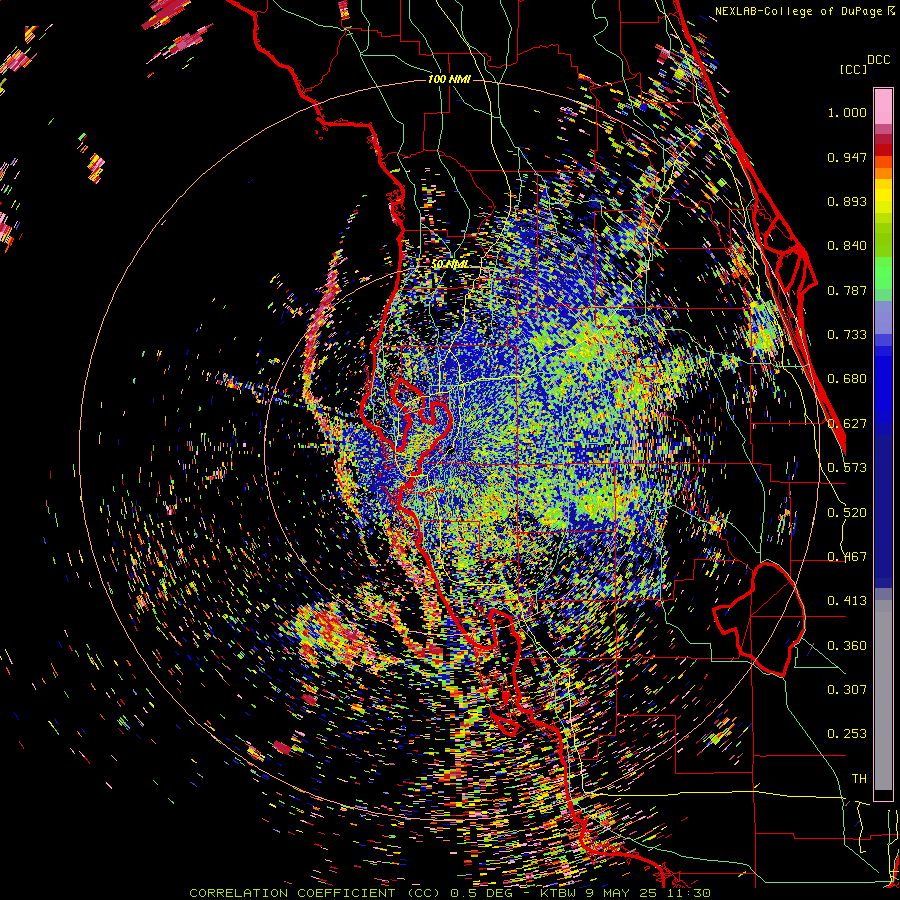The image size is (900, 900).
Task: Select the 0.307 legend value
Action: pos(847,690)
